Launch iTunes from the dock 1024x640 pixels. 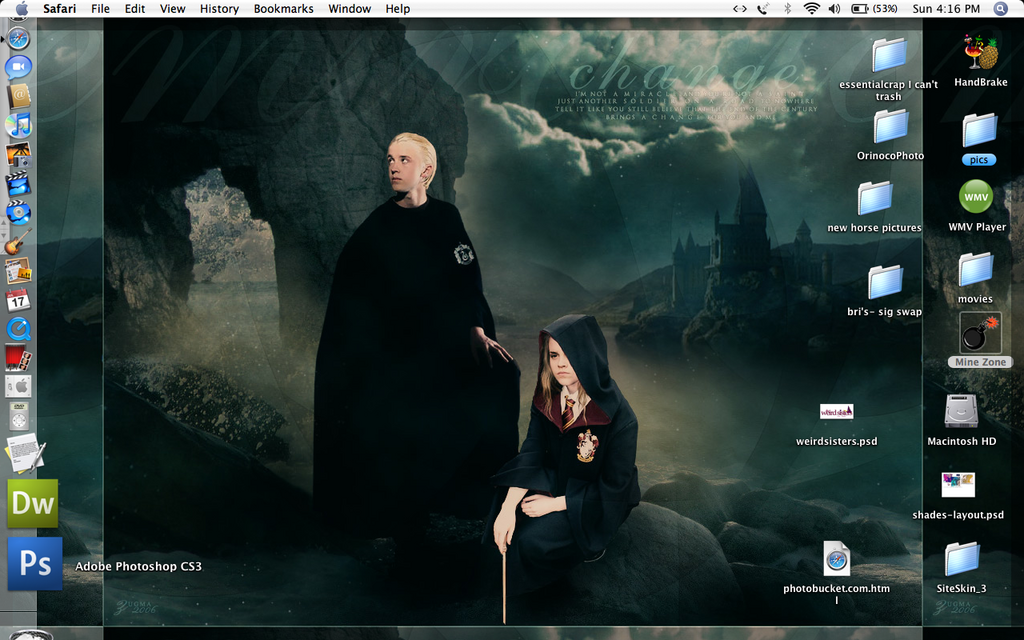click(x=18, y=124)
